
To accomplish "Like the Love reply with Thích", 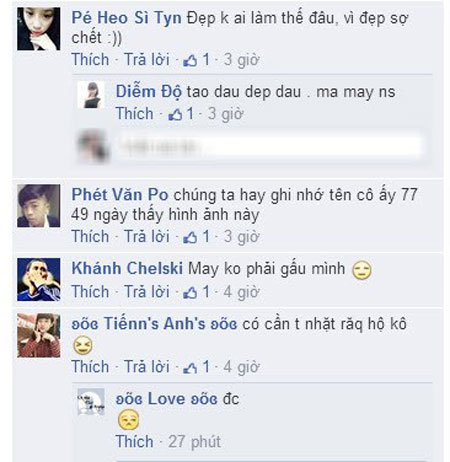I will coord(134,442).
